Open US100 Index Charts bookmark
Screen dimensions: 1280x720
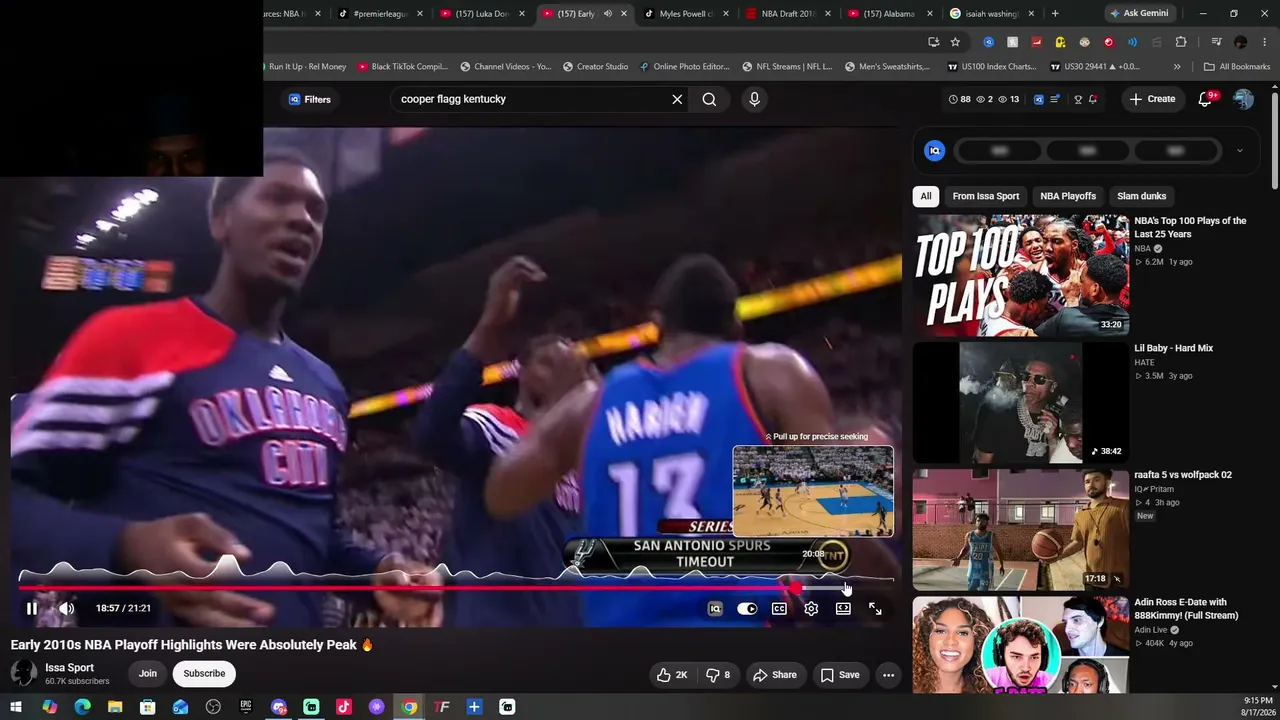click(x=992, y=67)
